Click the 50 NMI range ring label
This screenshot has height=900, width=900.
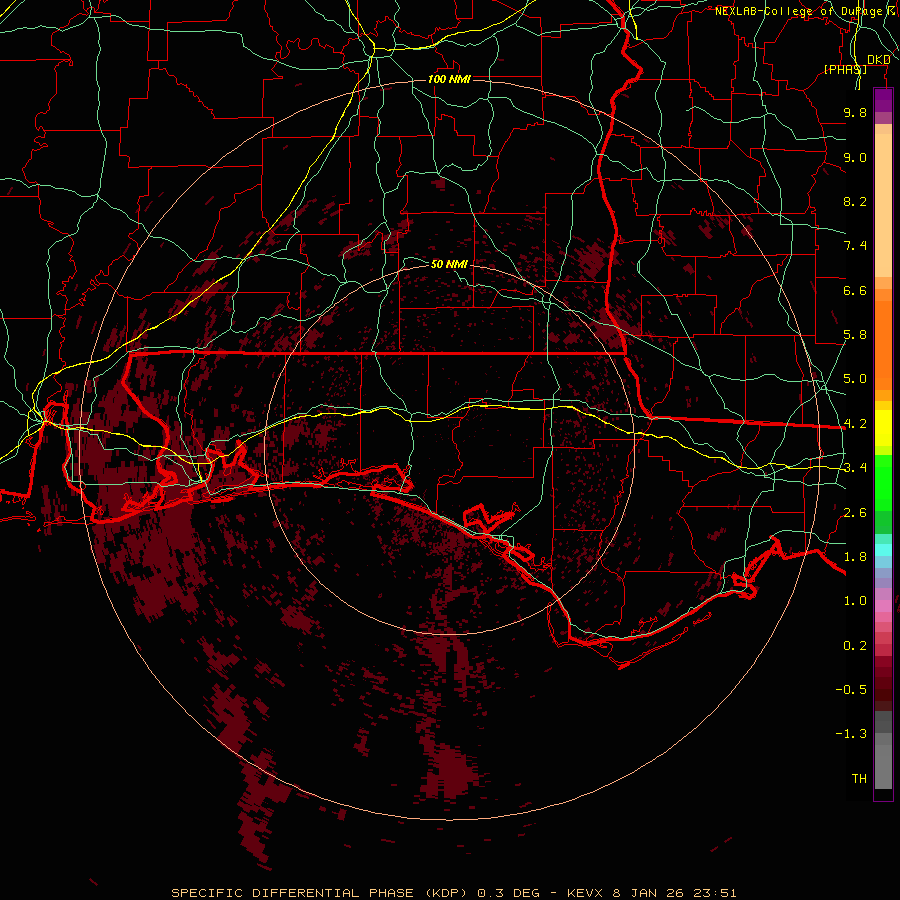[x=449, y=264]
